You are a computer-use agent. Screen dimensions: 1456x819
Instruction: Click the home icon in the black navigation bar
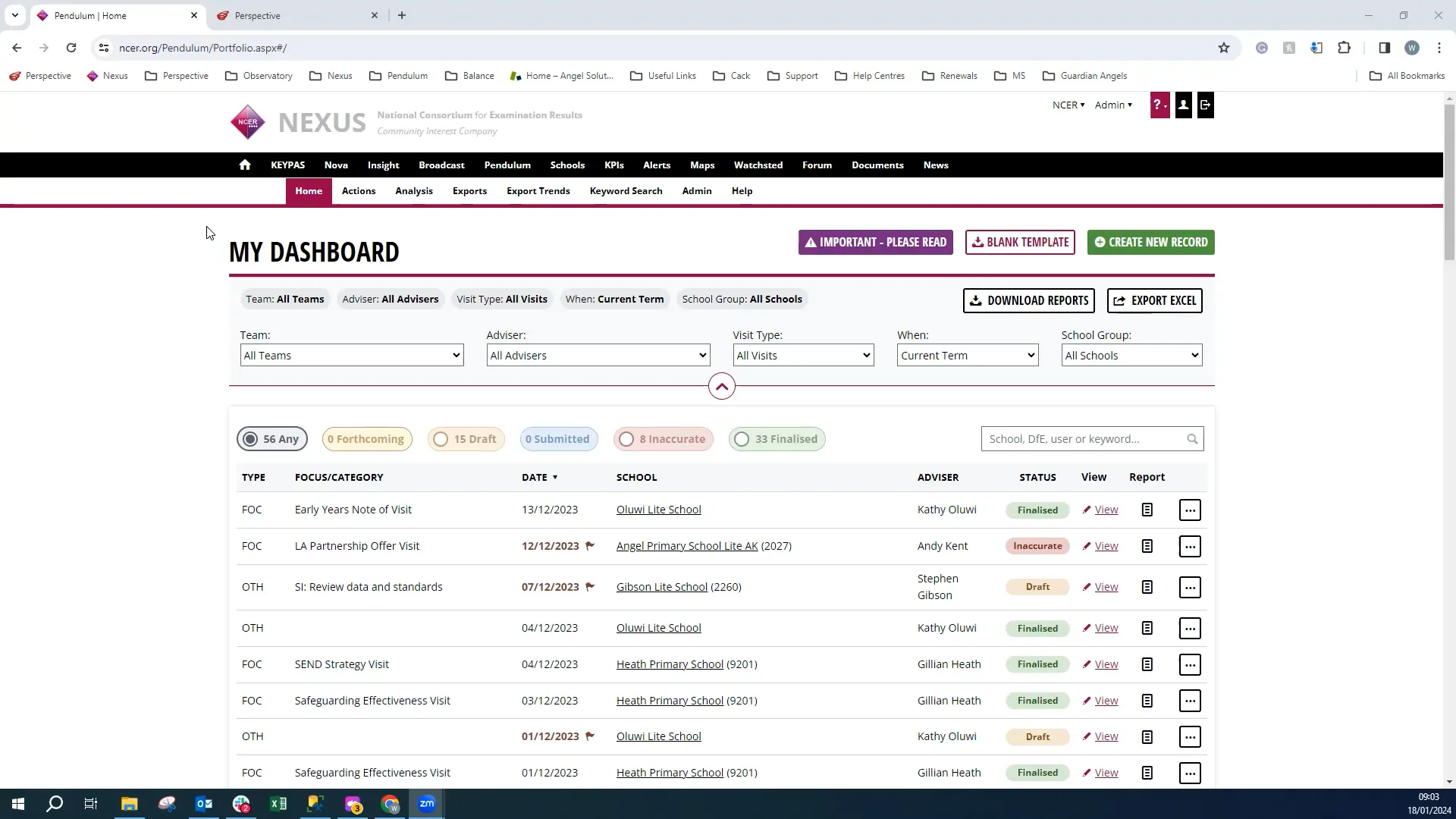click(244, 165)
